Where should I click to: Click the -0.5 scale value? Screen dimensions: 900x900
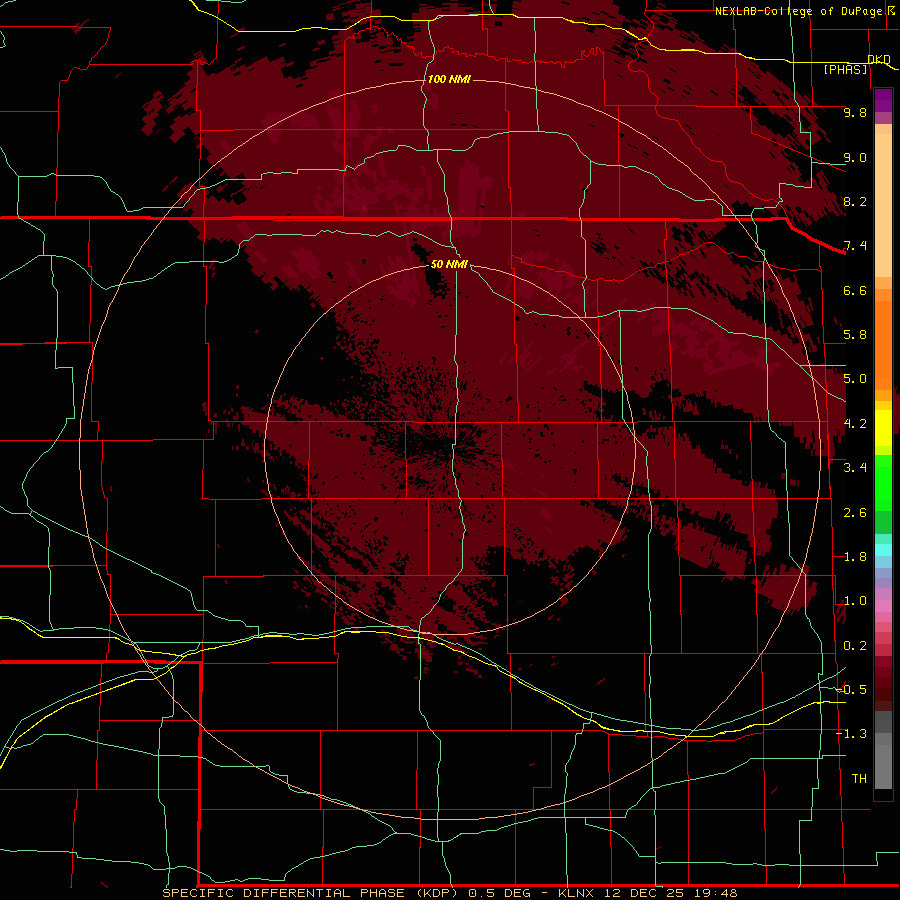click(x=851, y=690)
